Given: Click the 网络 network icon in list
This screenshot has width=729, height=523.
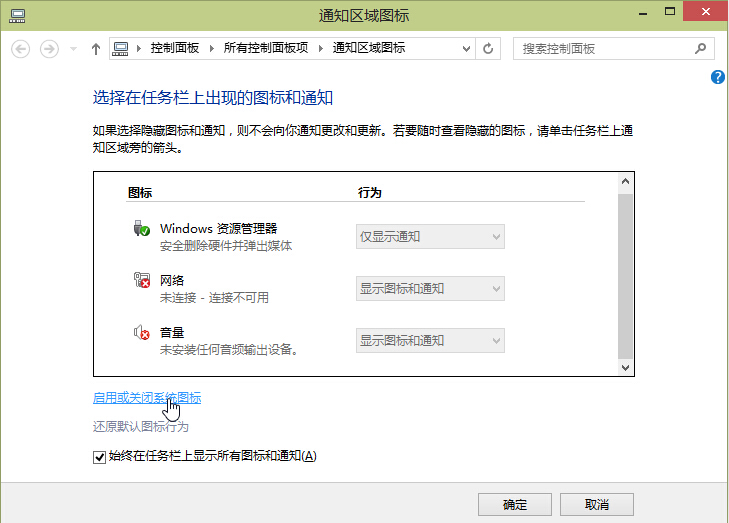Looking at the screenshot, I should (141, 281).
